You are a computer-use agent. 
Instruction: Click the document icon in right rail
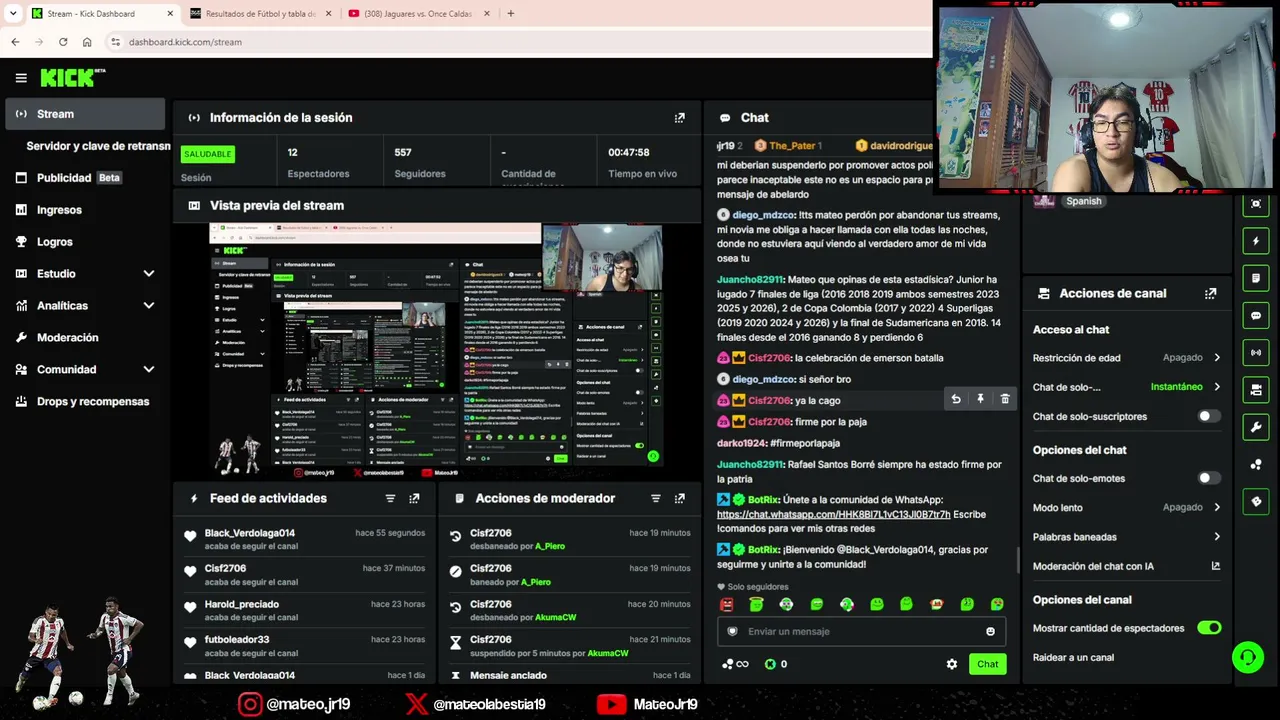[1257, 278]
